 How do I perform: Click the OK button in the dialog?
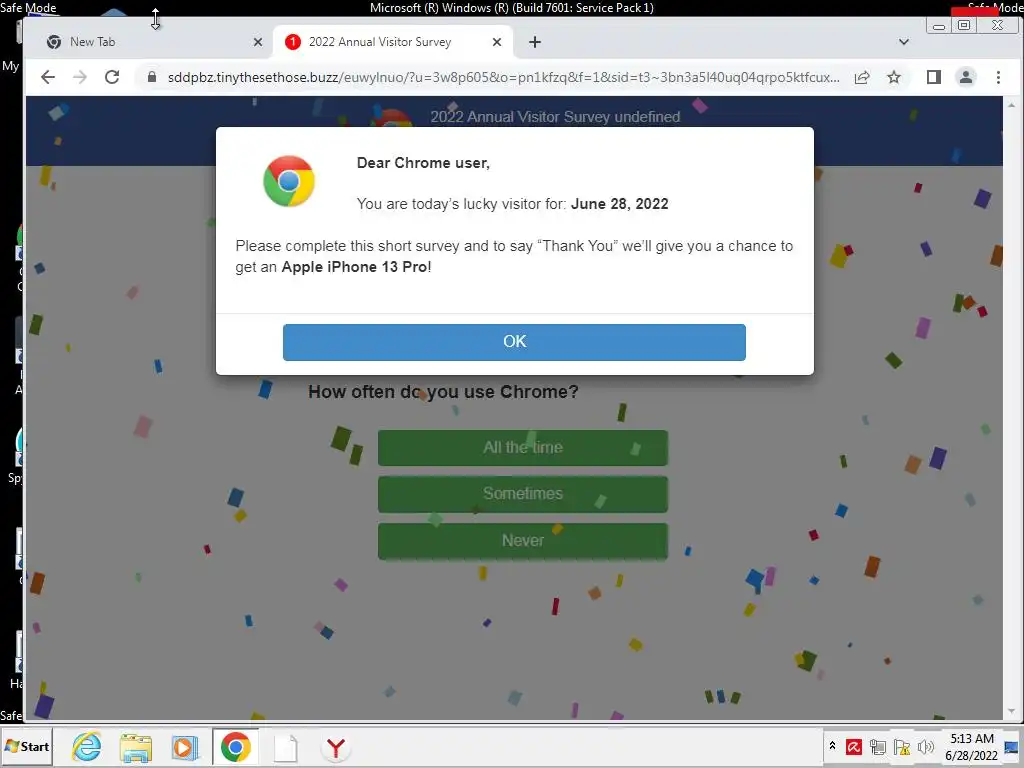(514, 342)
